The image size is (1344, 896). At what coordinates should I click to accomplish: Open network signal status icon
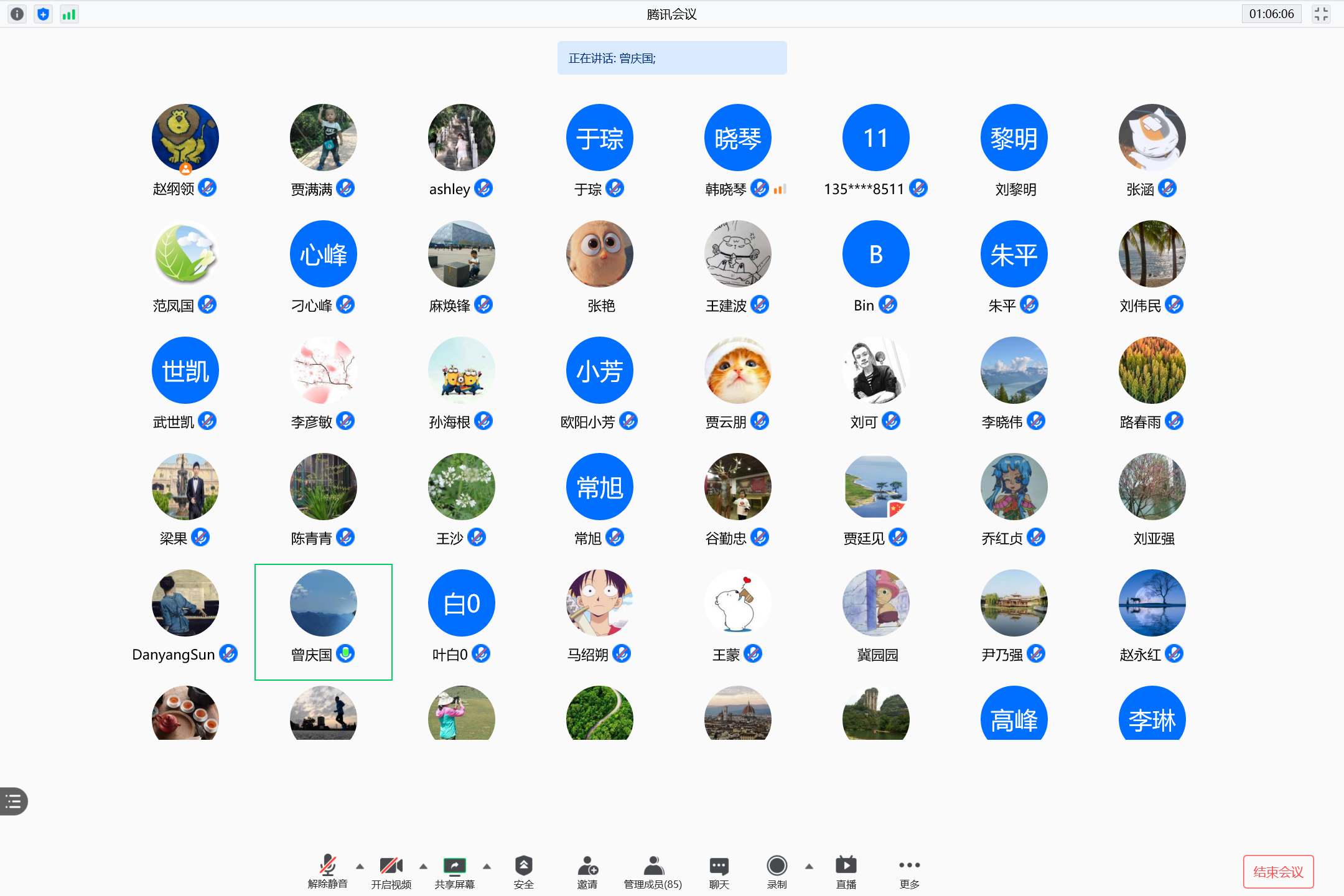[68, 14]
